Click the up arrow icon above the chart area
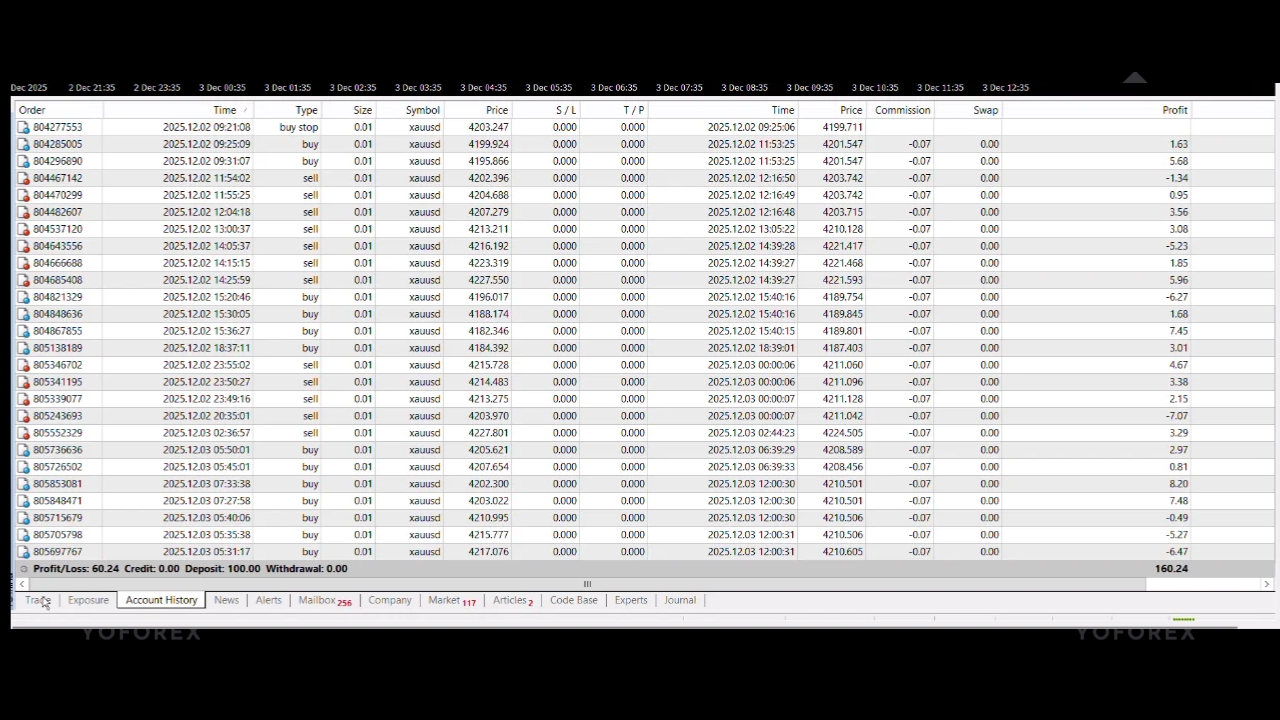Screen dimensions: 1280x720 [1135, 77]
